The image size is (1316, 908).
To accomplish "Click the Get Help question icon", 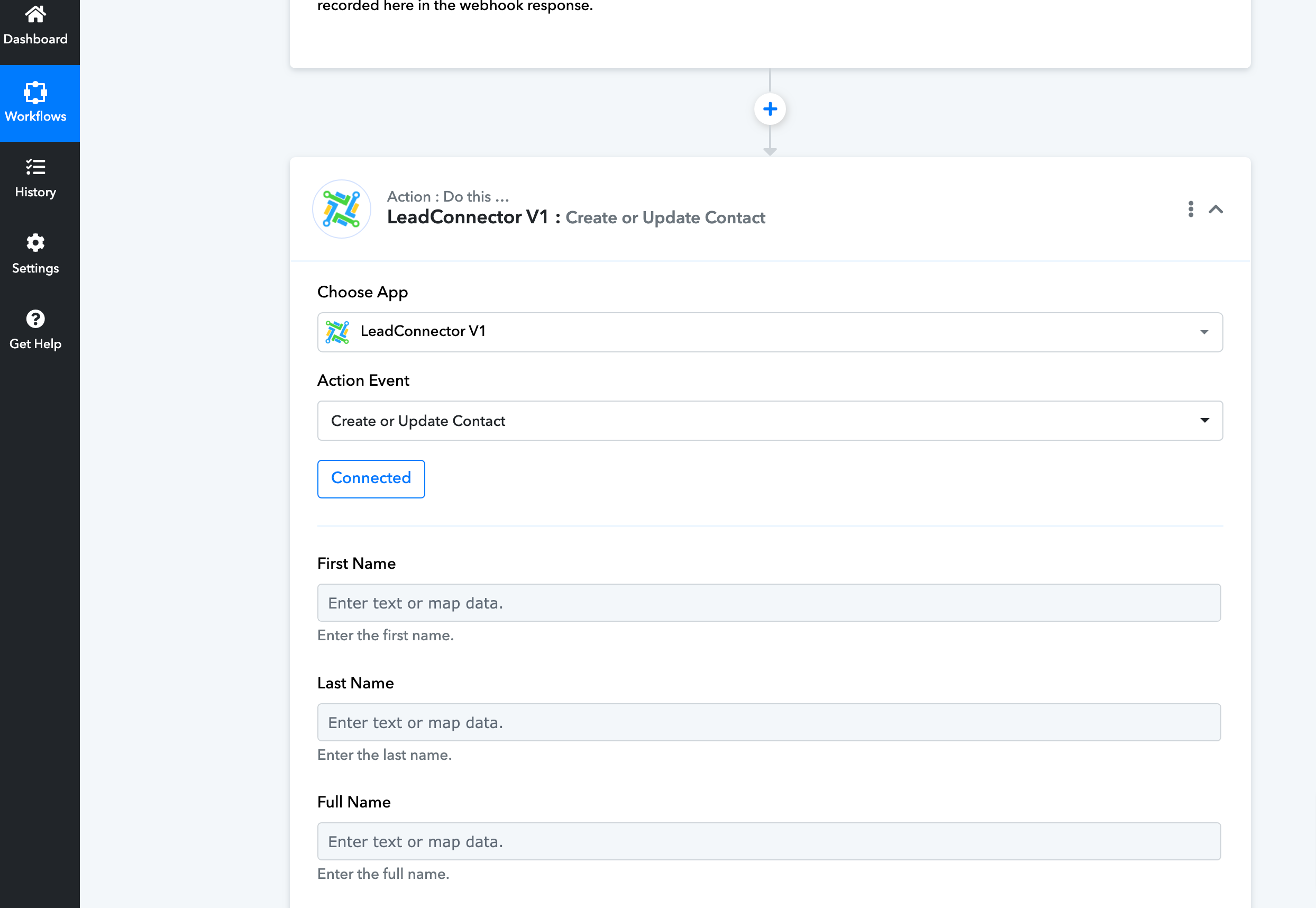I will coord(35,319).
